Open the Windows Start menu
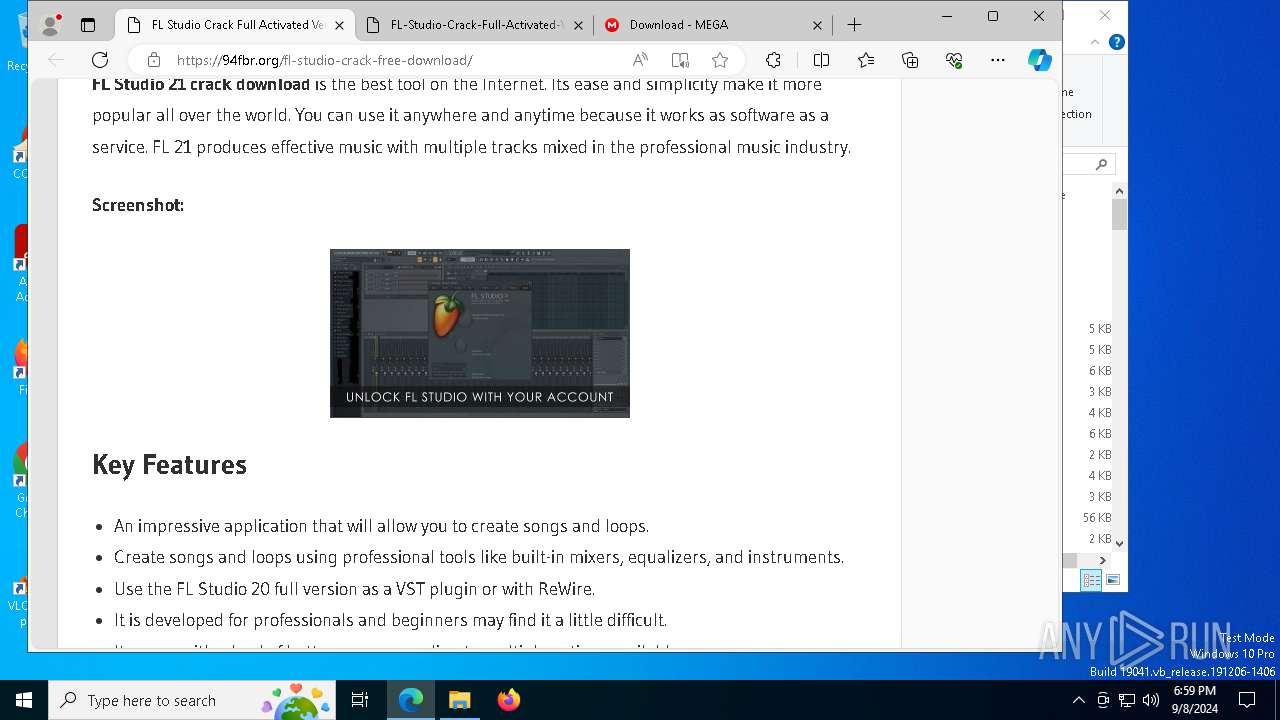The height and width of the screenshot is (720, 1280). (24, 700)
